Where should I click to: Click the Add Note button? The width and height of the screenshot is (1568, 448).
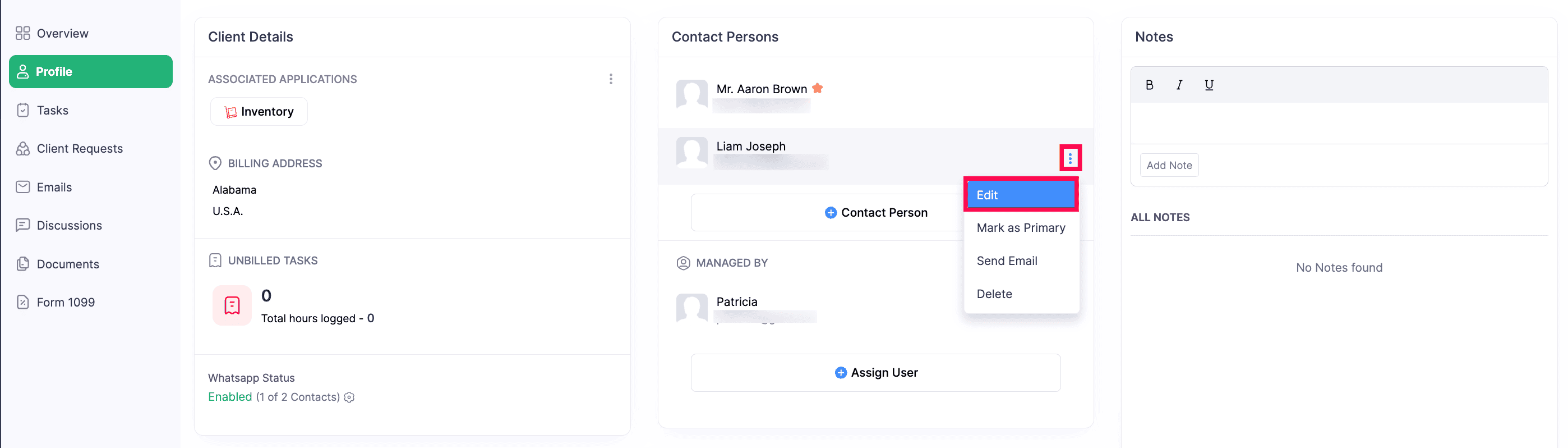coord(1169,164)
